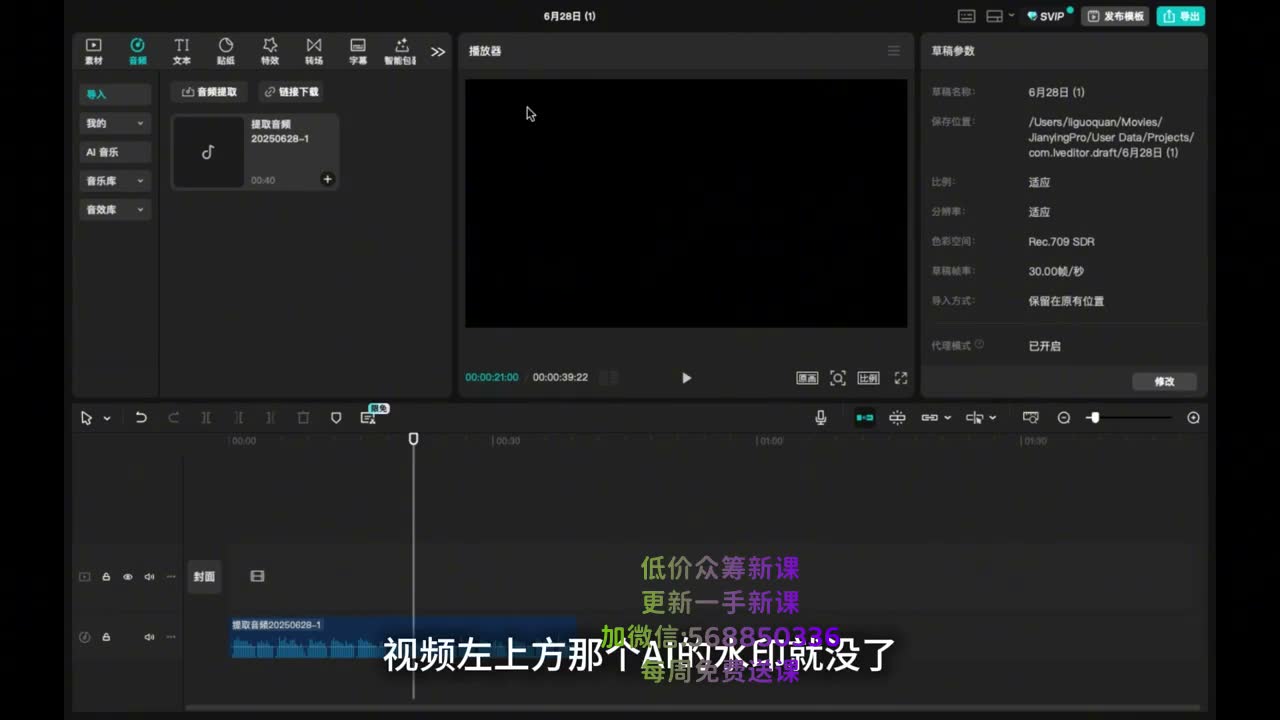
Task: Click the split clip tool
Action: [x=206, y=418]
